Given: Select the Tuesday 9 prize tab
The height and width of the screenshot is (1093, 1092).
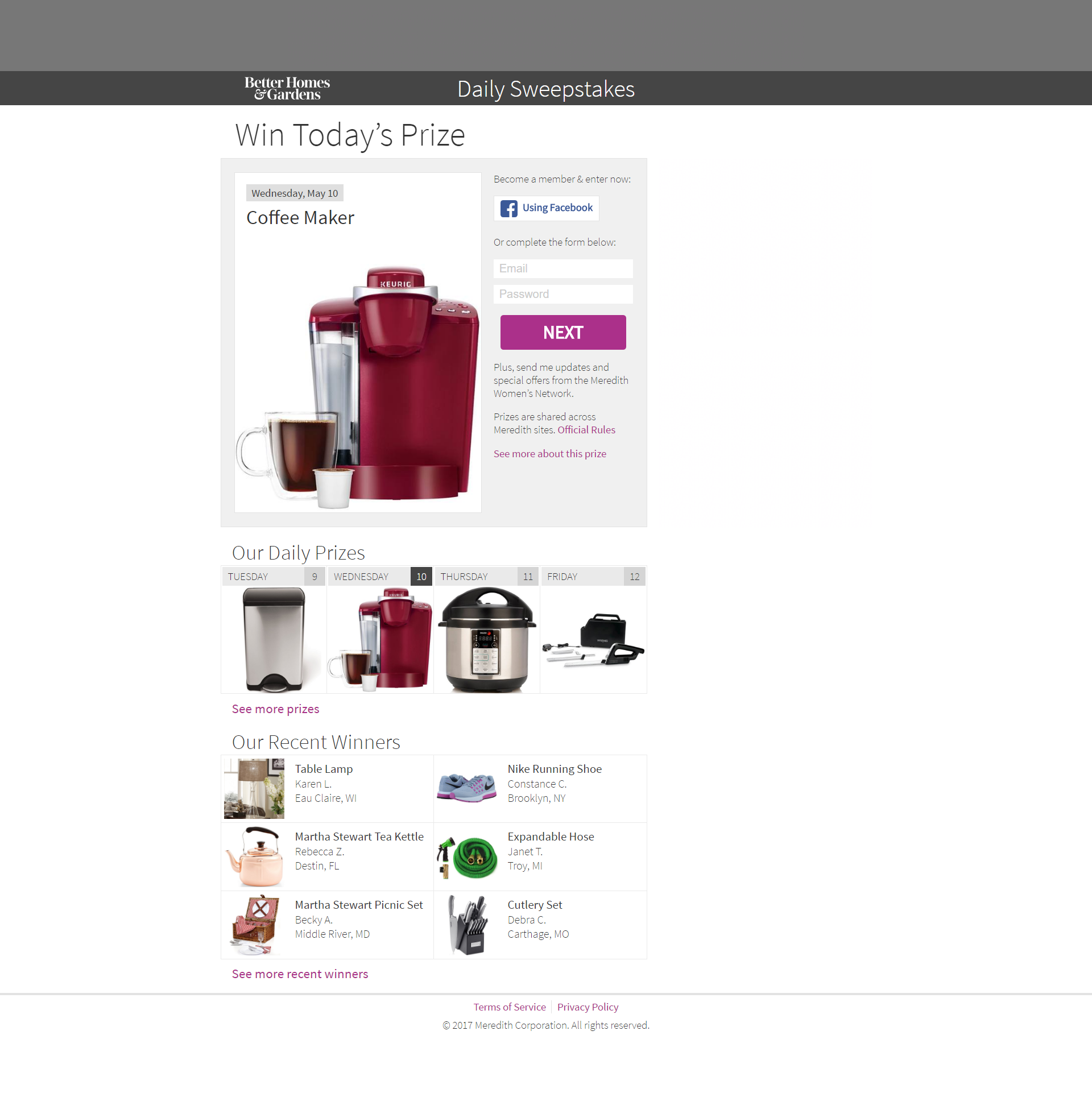Looking at the screenshot, I should pos(274,577).
